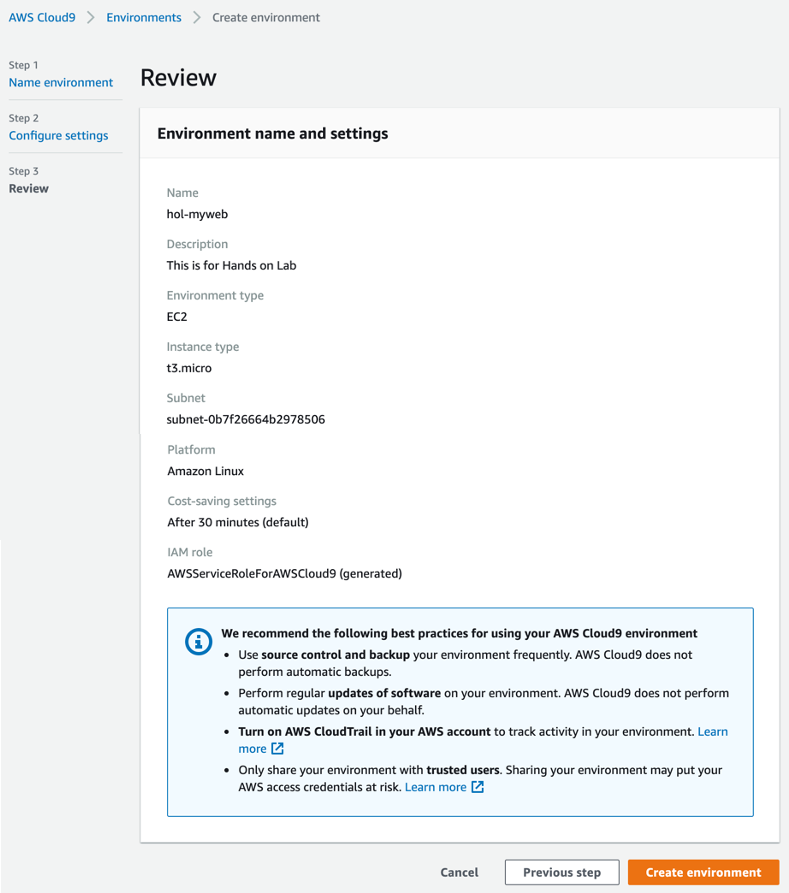Select AWSServiceRoleForAWSCloud9 (generated) value
This screenshot has height=893, width=789.
[x=284, y=574]
